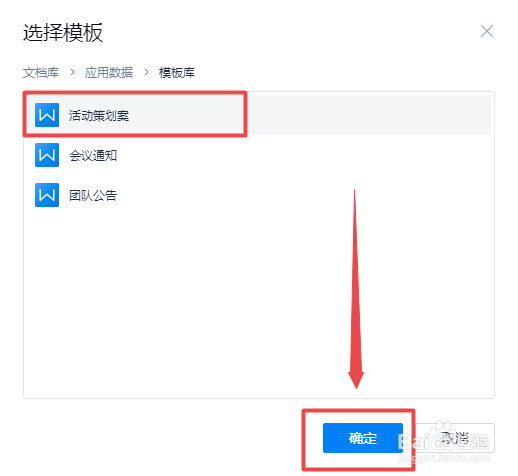
Task: Click blank space right of 活动策划案 row
Action: tap(368, 115)
